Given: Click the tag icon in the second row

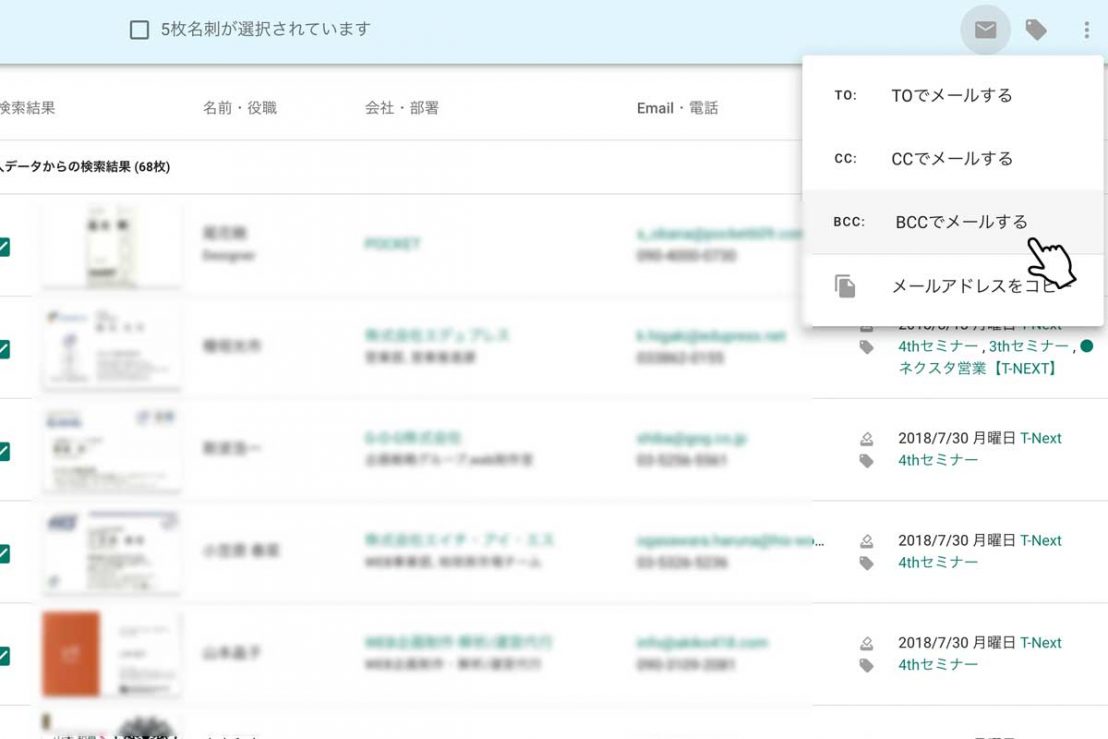Looking at the screenshot, I should tap(867, 347).
